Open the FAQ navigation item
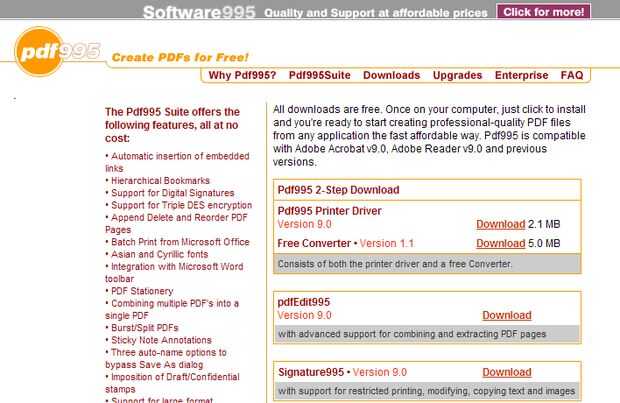The width and height of the screenshot is (620, 403). point(572,75)
